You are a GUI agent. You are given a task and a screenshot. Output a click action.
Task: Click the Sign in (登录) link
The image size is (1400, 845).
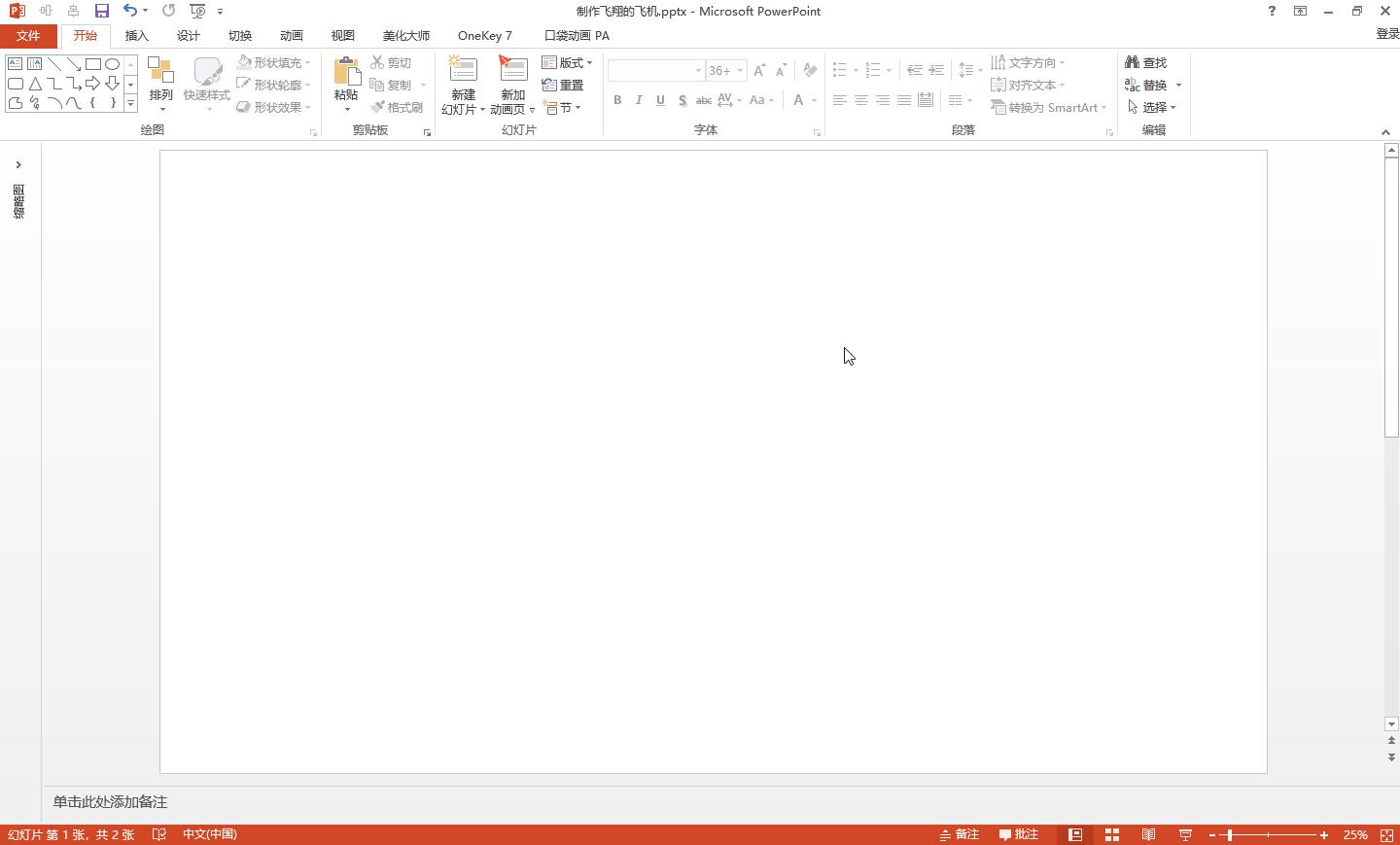point(1386,34)
